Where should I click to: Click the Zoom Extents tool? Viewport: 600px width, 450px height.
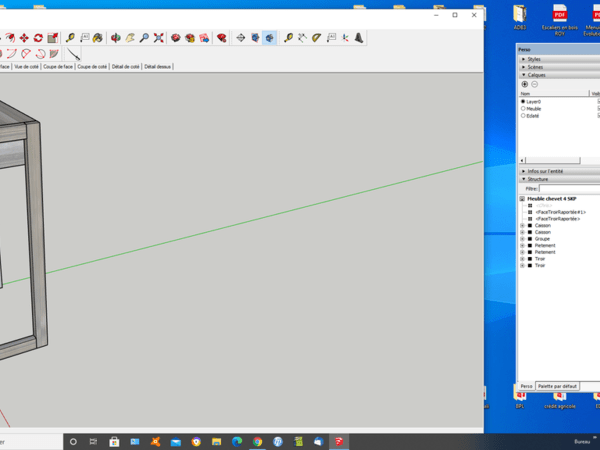point(159,38)
